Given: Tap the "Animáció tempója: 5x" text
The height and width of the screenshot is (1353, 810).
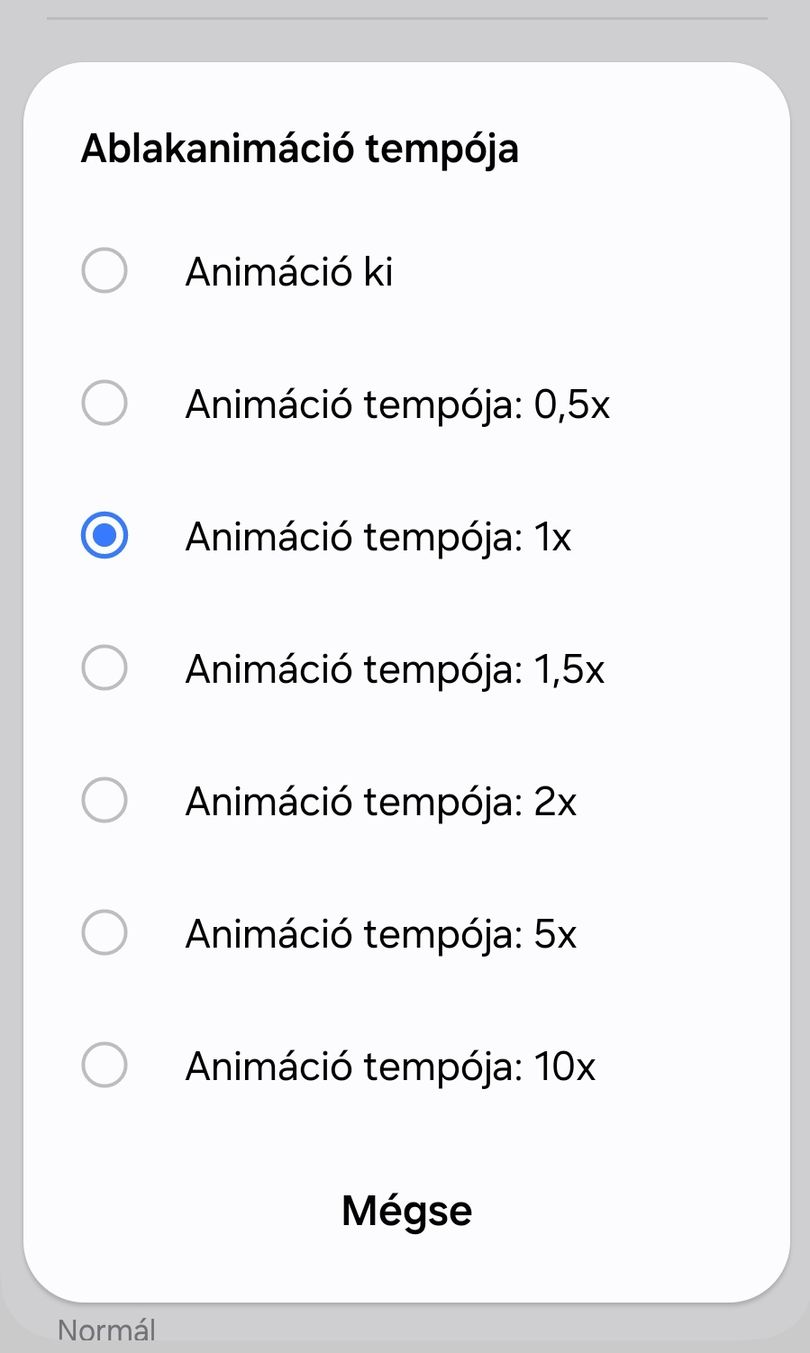Looking at the screenshot, I should 381,935.
